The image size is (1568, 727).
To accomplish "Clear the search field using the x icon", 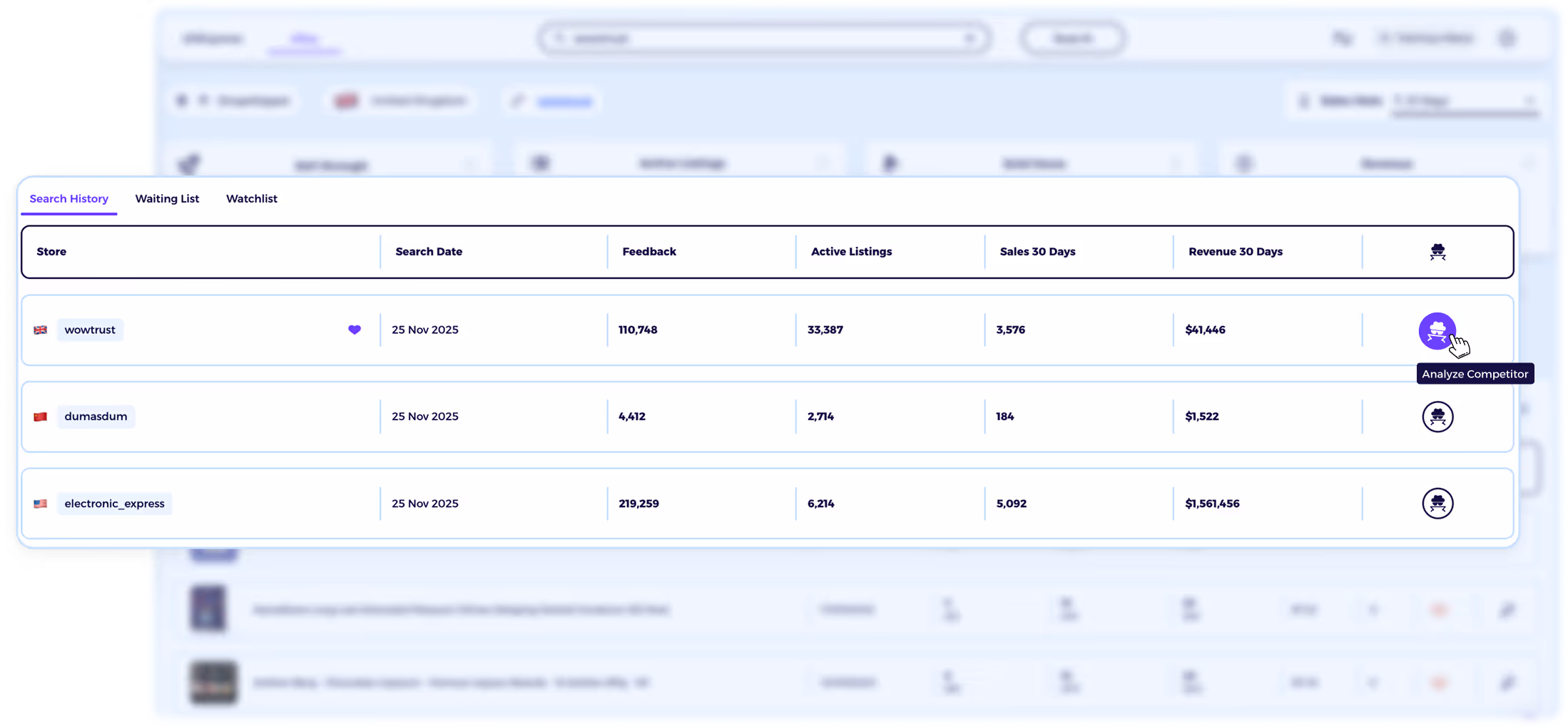I will click(x=969, y=39).
